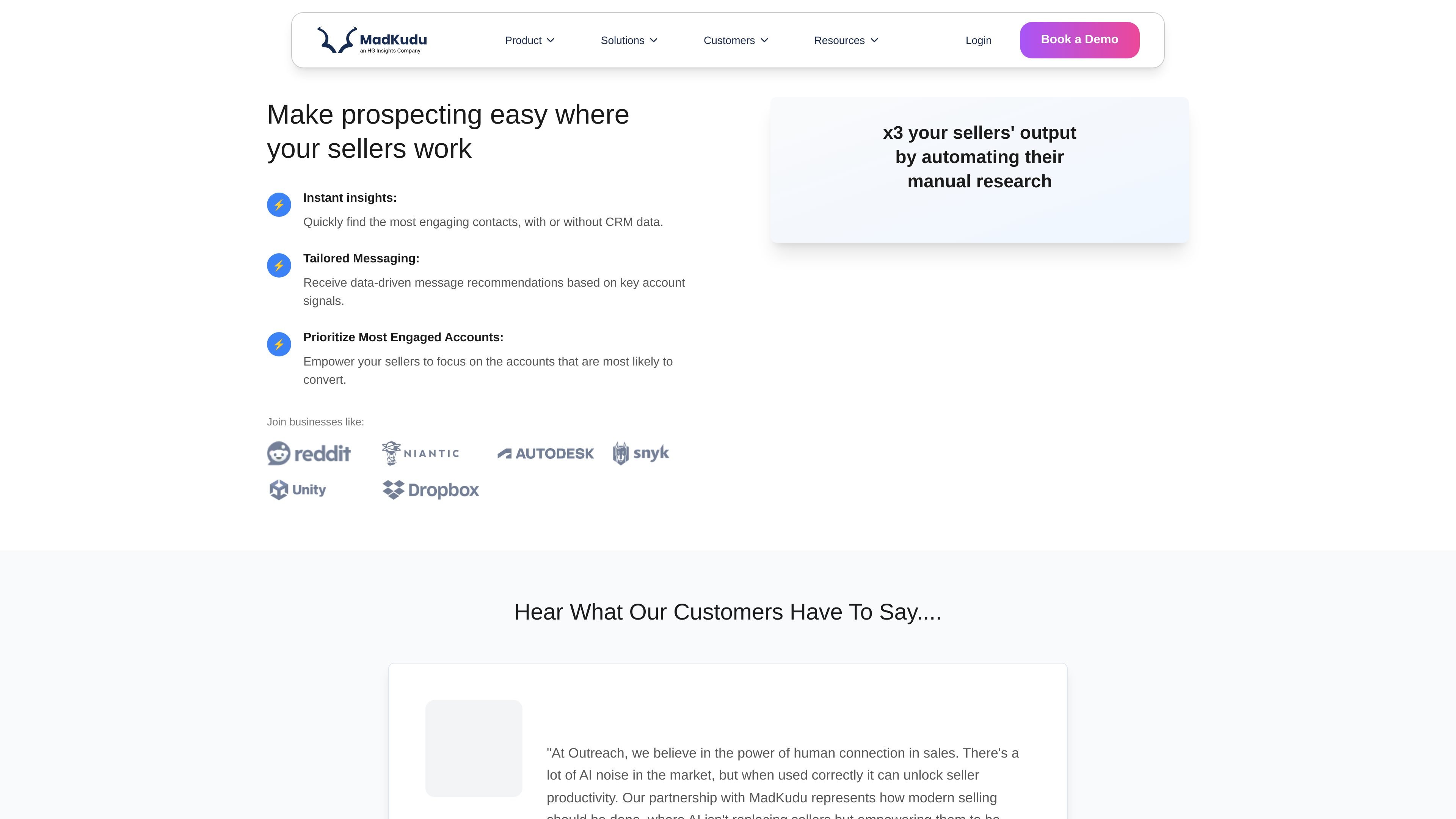Click the Outreach testimonial quote text
The width and height of the screenshot is (1456, 819).
click(783, 783)
